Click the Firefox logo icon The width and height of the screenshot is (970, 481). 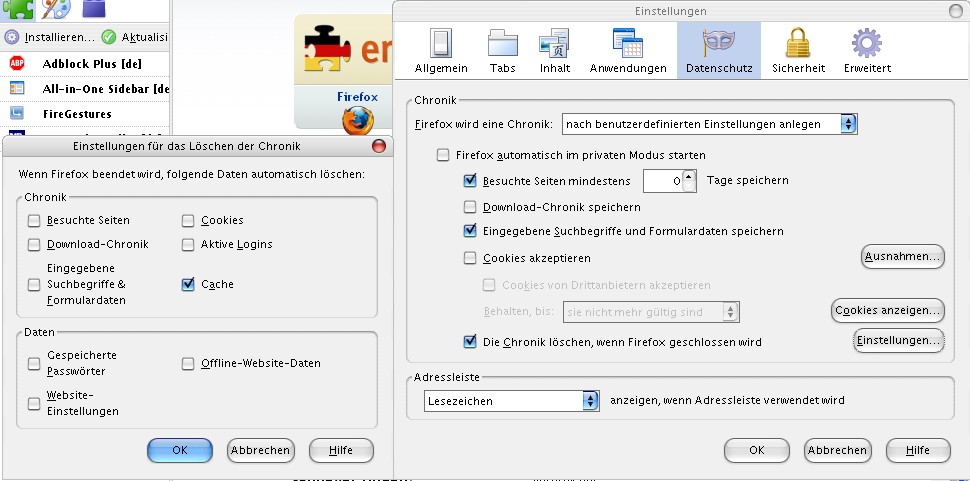357,119
